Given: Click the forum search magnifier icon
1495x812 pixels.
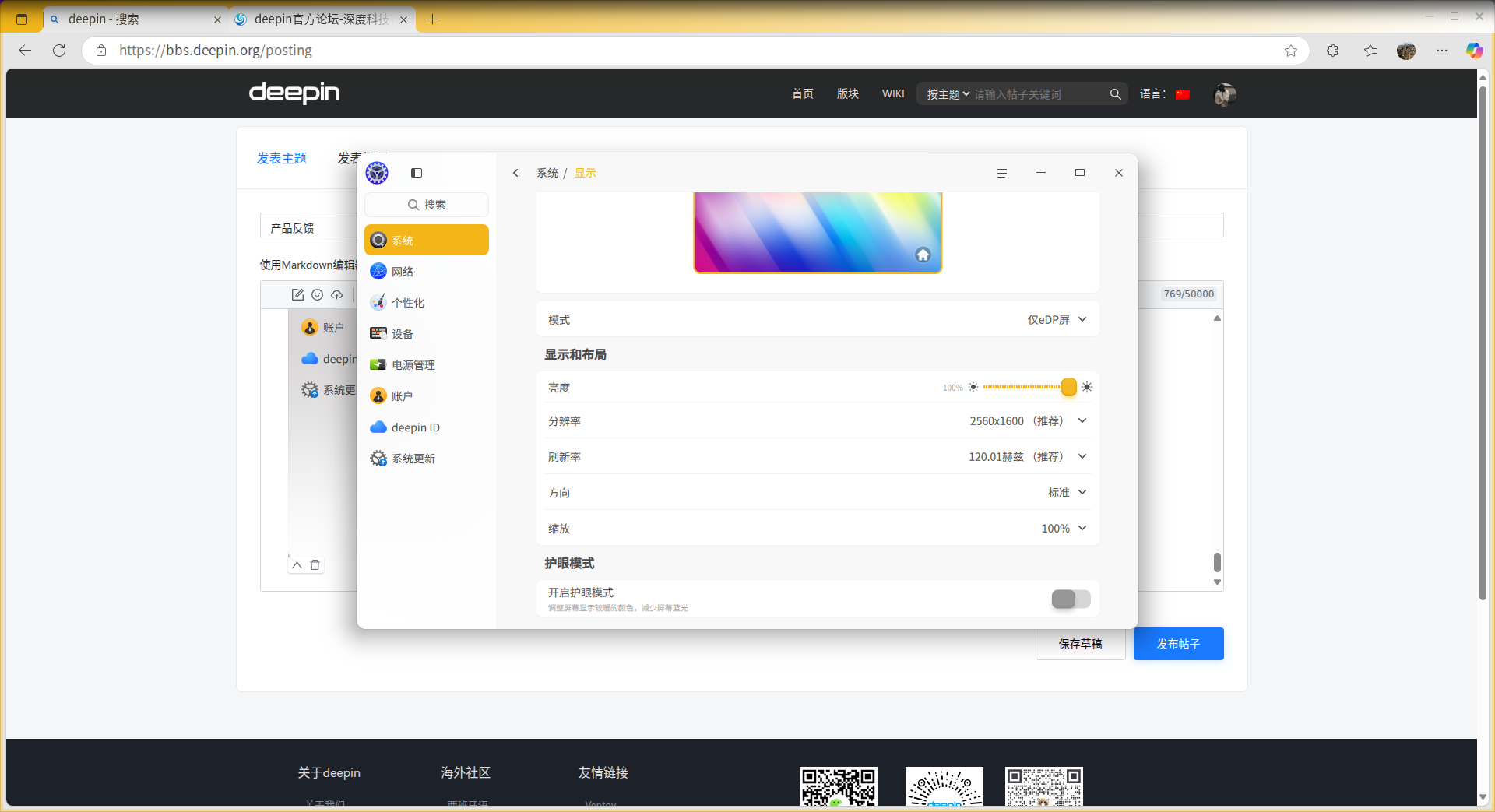Looking at the screenshot, I should (1115, 94).
